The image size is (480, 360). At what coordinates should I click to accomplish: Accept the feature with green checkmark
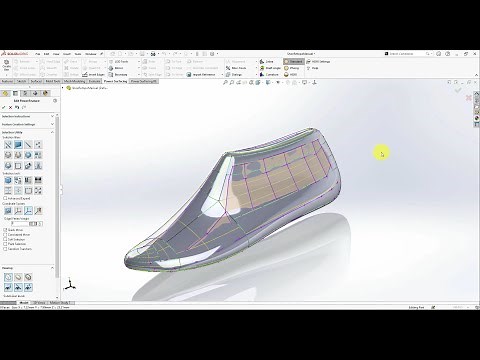pyautogui.click(x=4, y=108)
